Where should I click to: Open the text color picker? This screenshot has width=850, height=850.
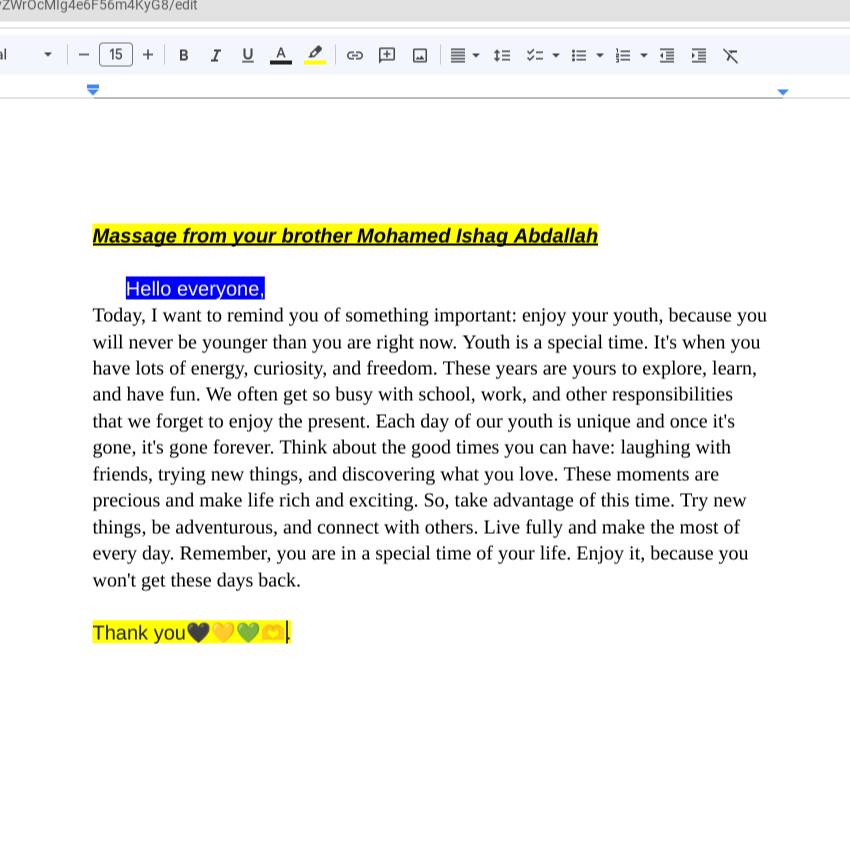[x=281, y=55]
